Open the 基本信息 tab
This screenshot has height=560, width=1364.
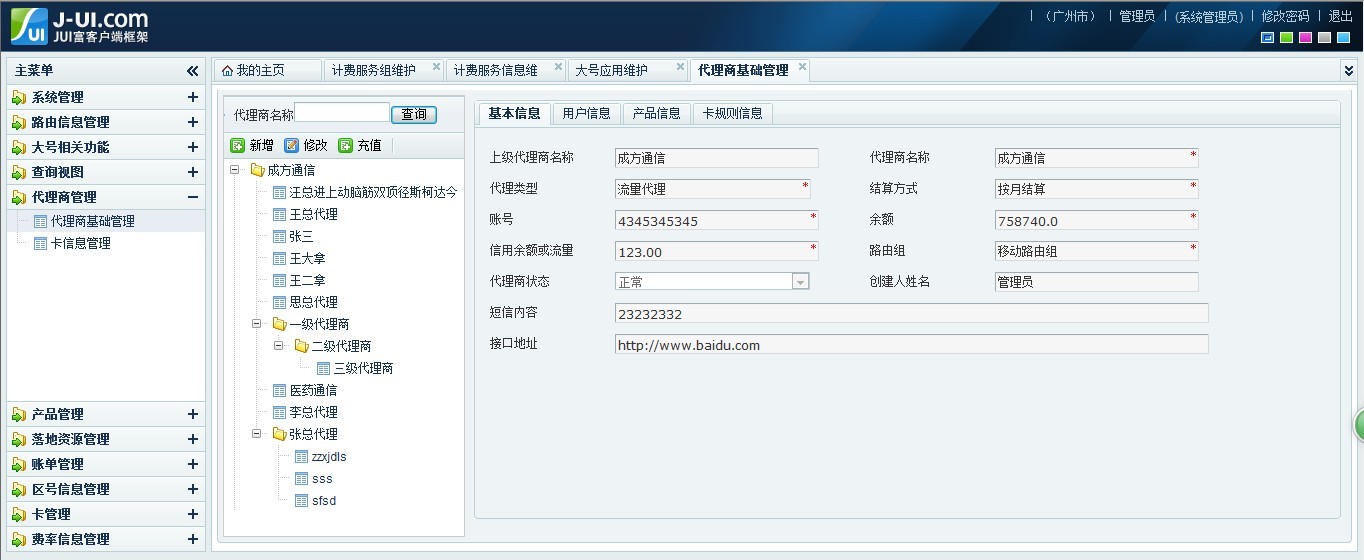(515, 113)
